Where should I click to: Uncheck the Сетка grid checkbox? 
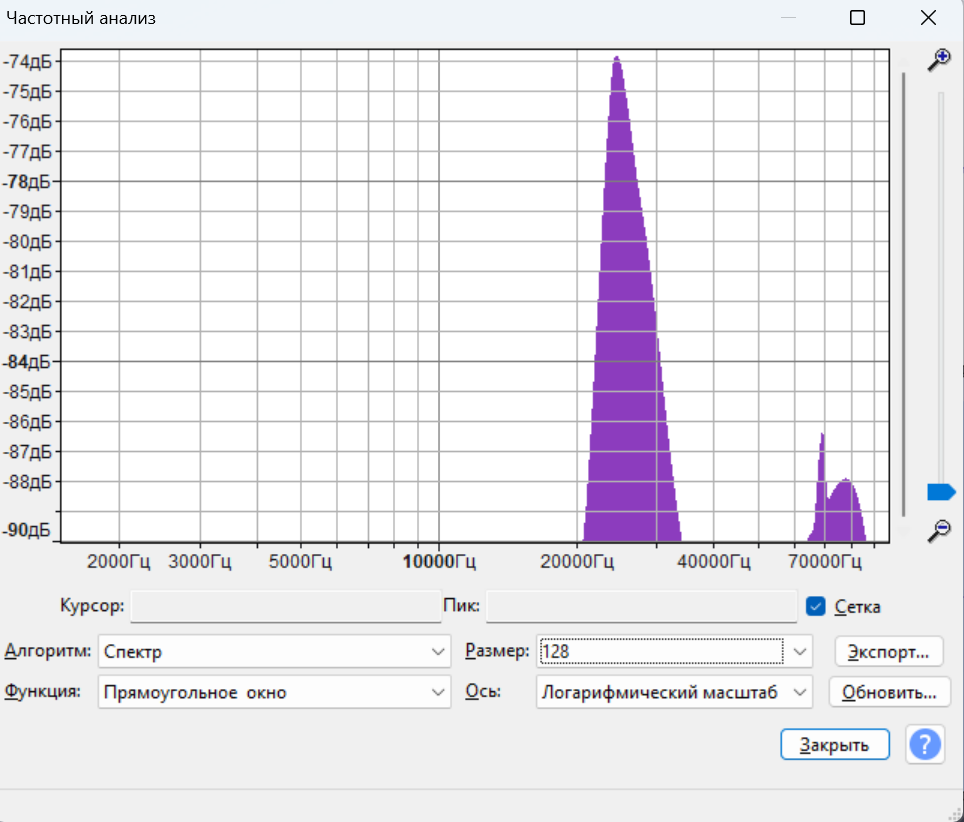click(x=815, y=606)
